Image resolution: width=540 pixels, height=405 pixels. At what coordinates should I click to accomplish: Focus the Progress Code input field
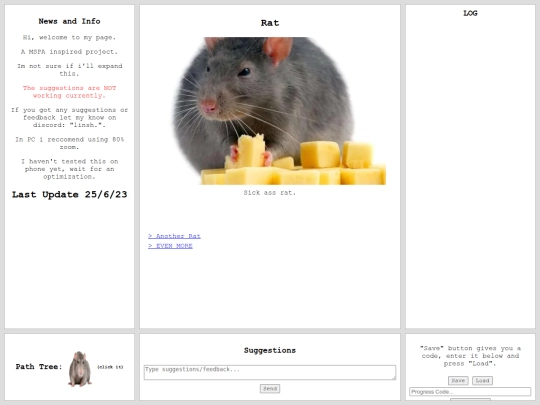click(470, 392)
